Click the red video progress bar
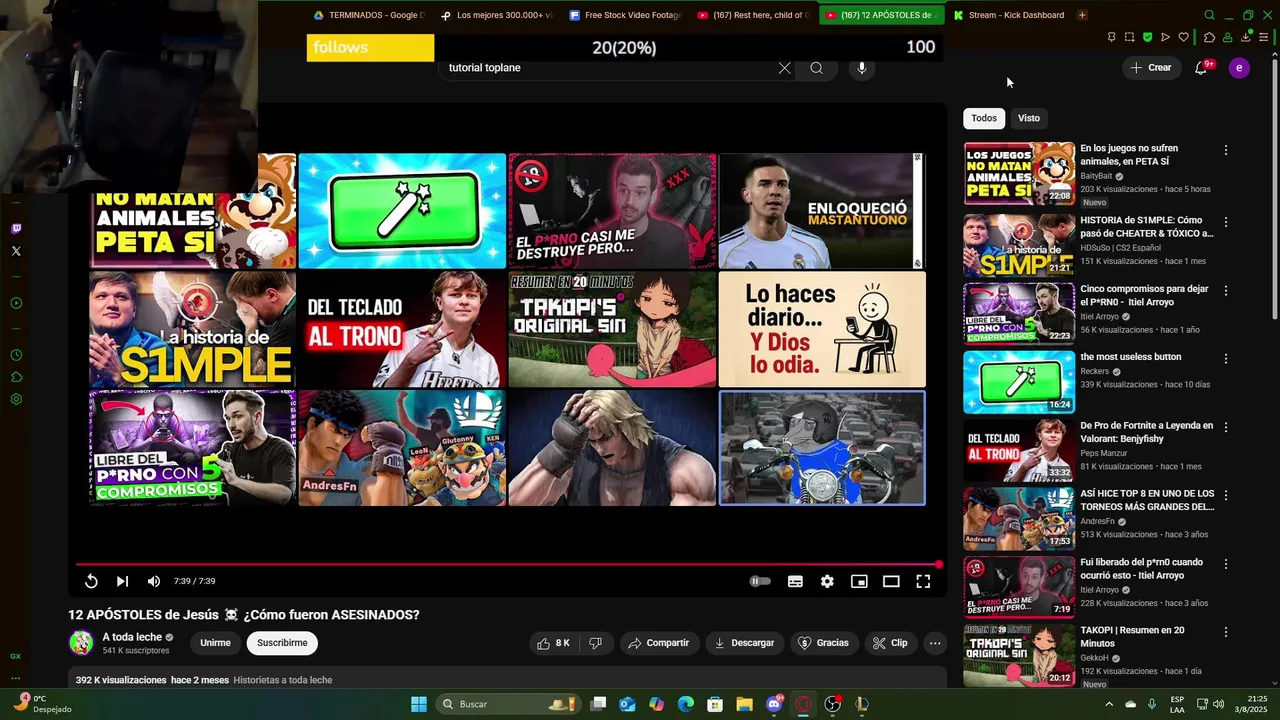Image resolution: width=1280 pixels, height=720 pixels. tap(508, 565)
